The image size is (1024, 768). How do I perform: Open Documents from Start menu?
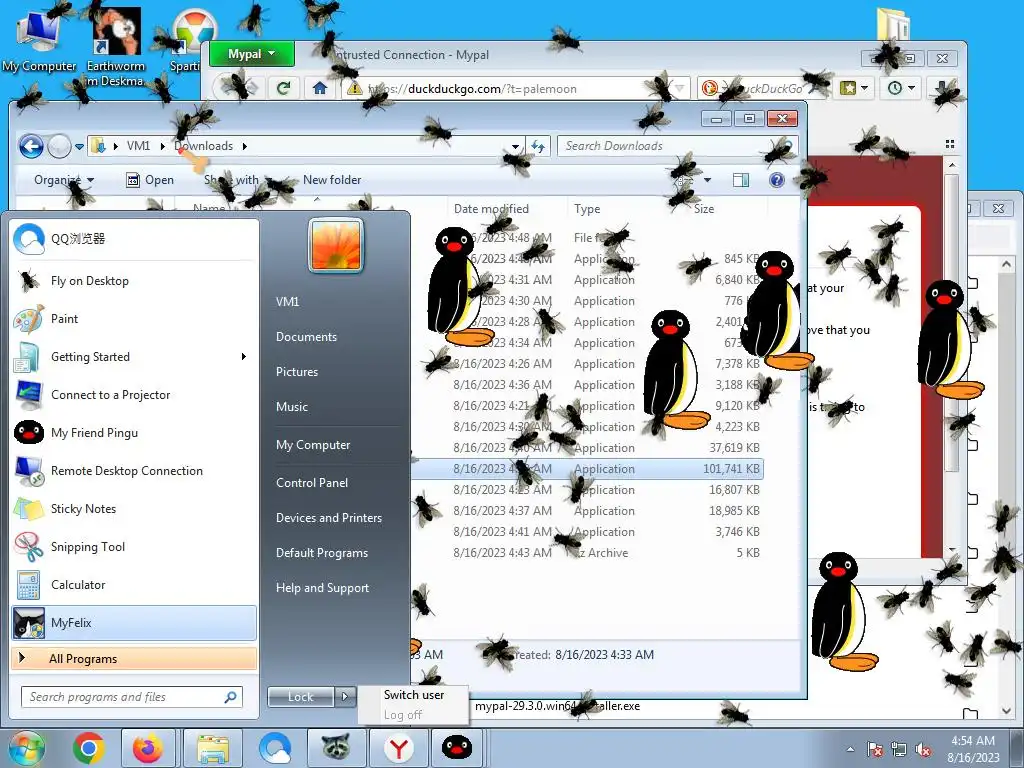tap(306, 337)
